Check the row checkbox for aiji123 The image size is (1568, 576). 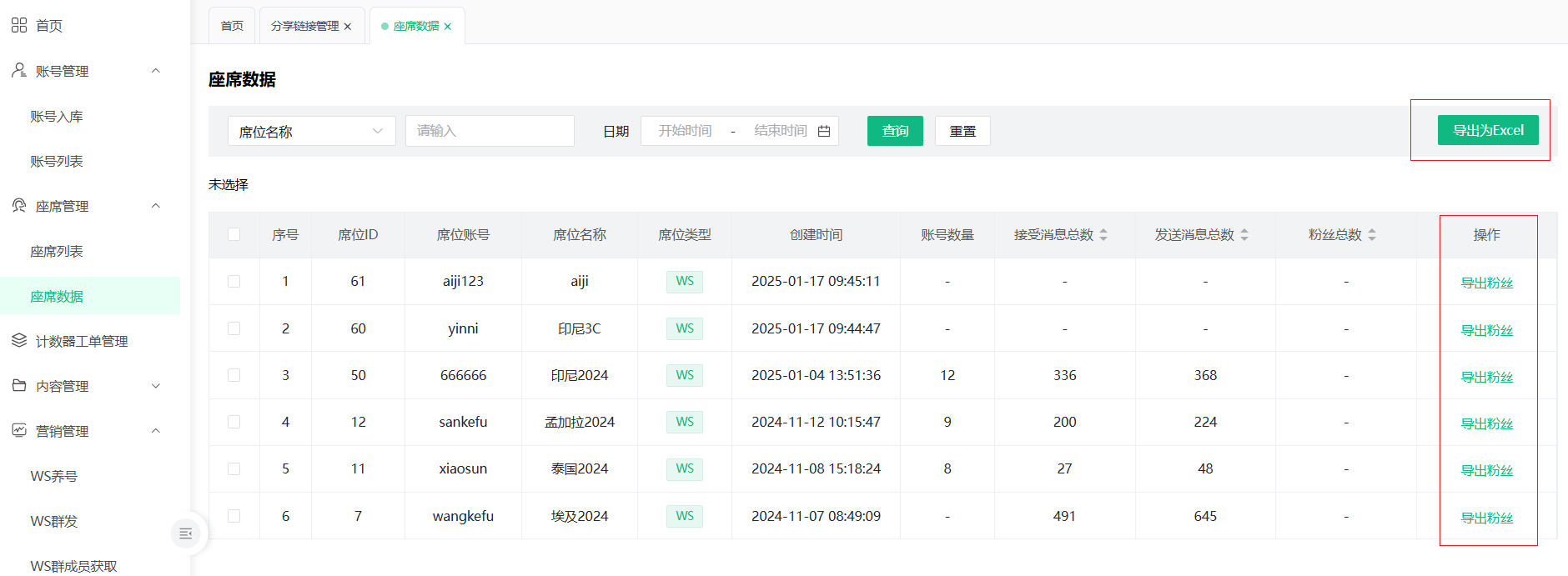(234, 282)
